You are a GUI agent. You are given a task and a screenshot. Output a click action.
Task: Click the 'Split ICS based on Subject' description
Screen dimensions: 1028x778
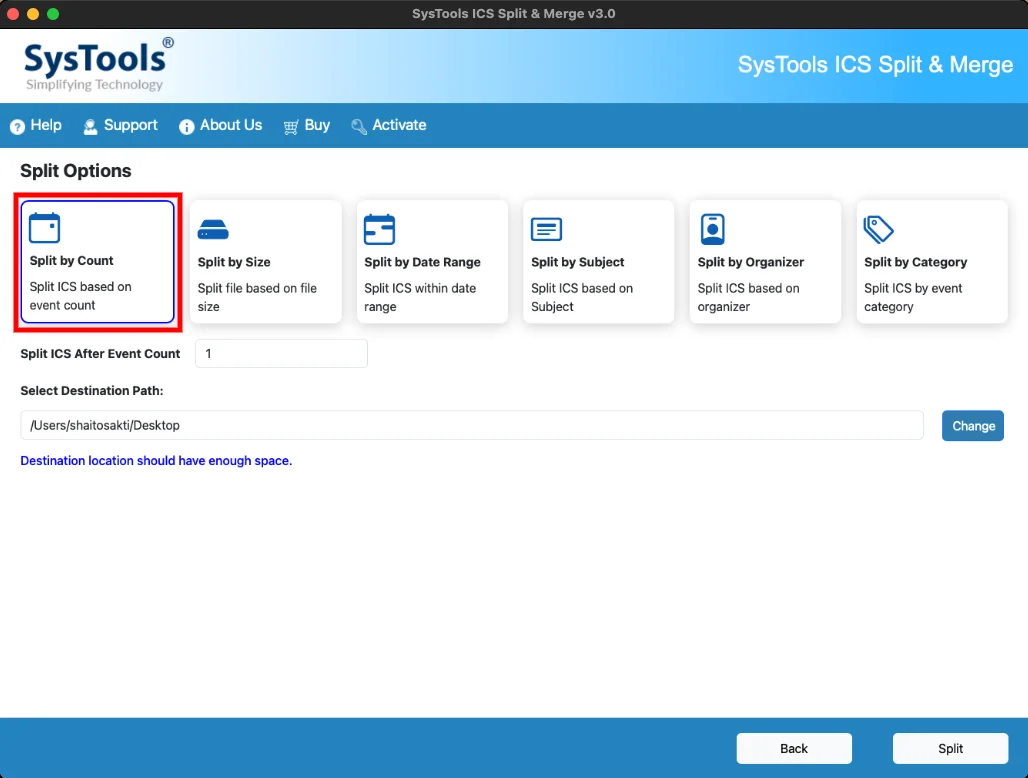(582, 298)
